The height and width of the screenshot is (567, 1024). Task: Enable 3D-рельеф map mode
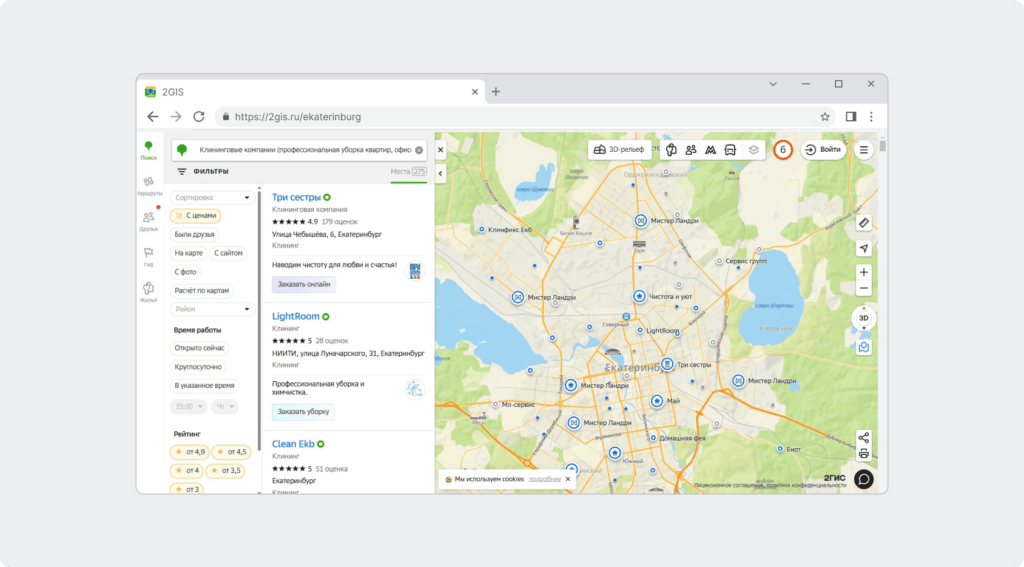click(619, 150)
